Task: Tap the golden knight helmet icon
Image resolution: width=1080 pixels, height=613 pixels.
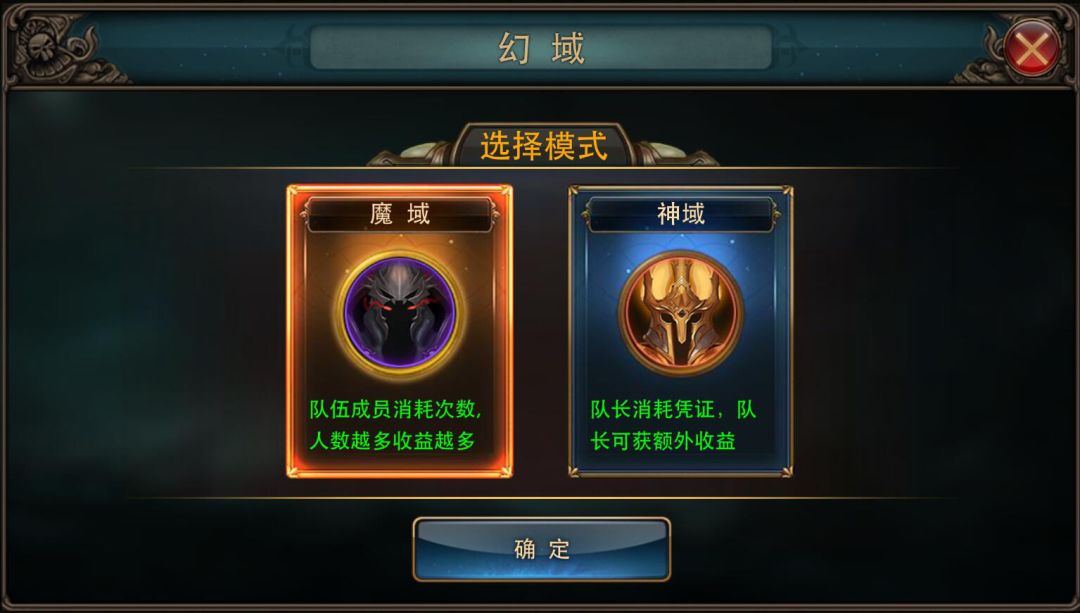Action: [681, 312]
